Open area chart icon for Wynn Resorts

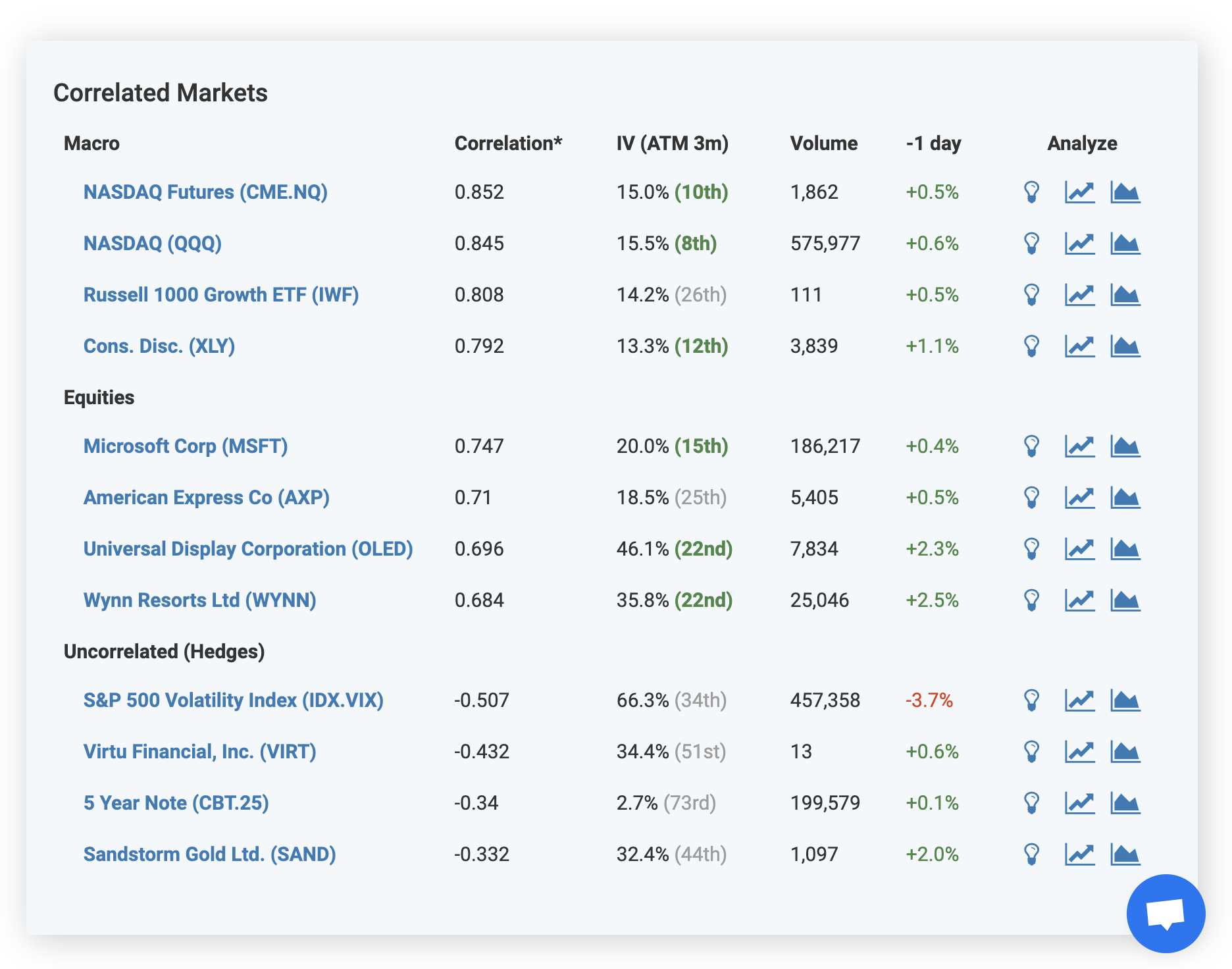tap(1125, 600)
